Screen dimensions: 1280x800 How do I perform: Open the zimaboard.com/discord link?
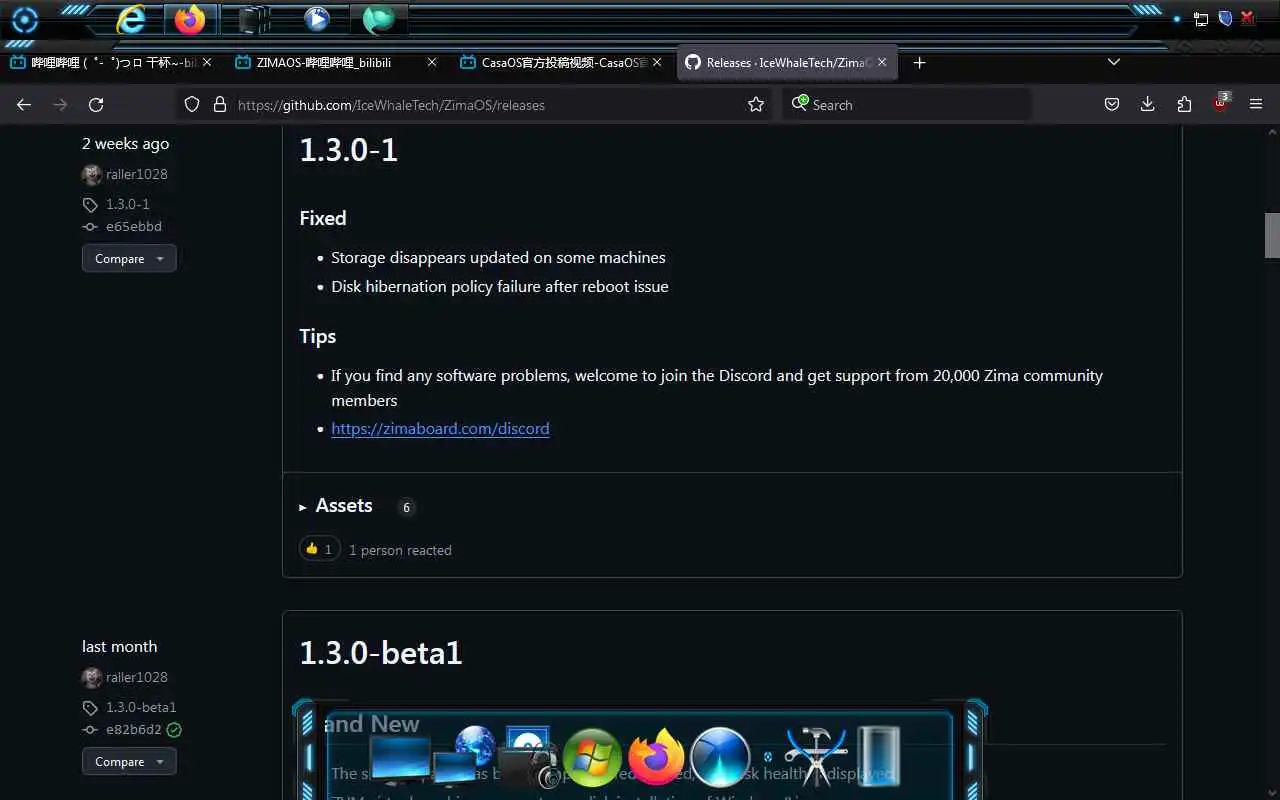(440, 428)
